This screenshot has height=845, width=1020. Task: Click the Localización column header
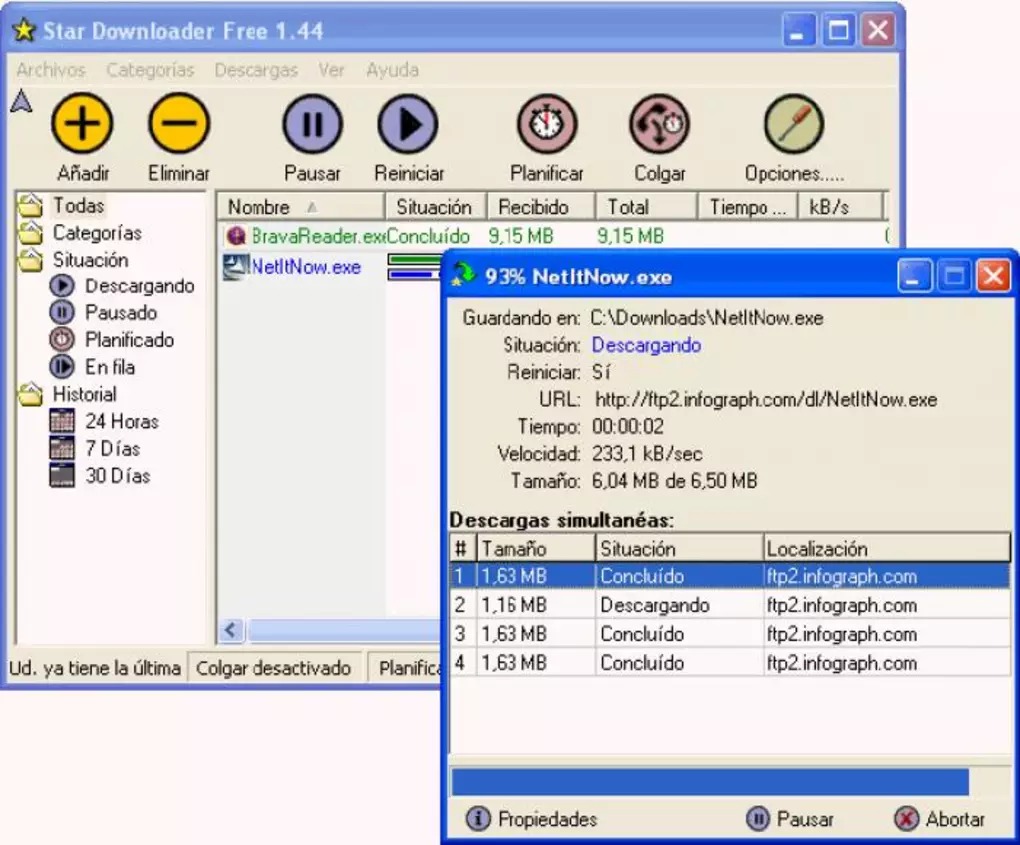pyautogui.click(x=887, y=548)
